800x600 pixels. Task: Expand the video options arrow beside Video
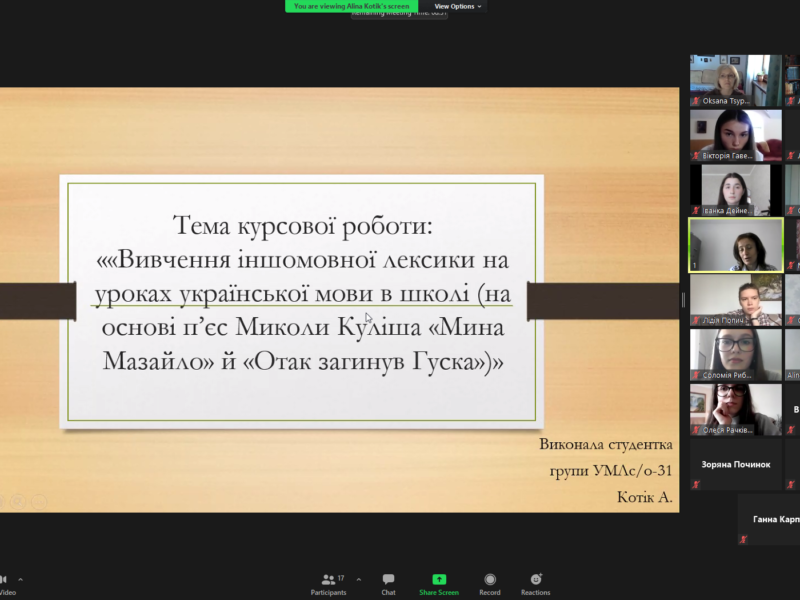click(20, 579)
